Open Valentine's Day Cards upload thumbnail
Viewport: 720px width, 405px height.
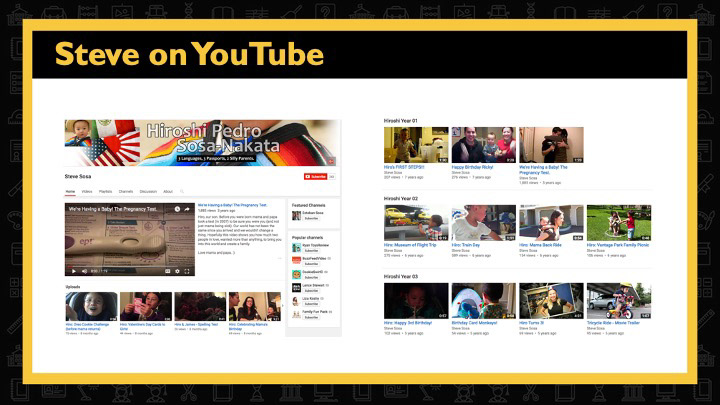coord(146,306)
